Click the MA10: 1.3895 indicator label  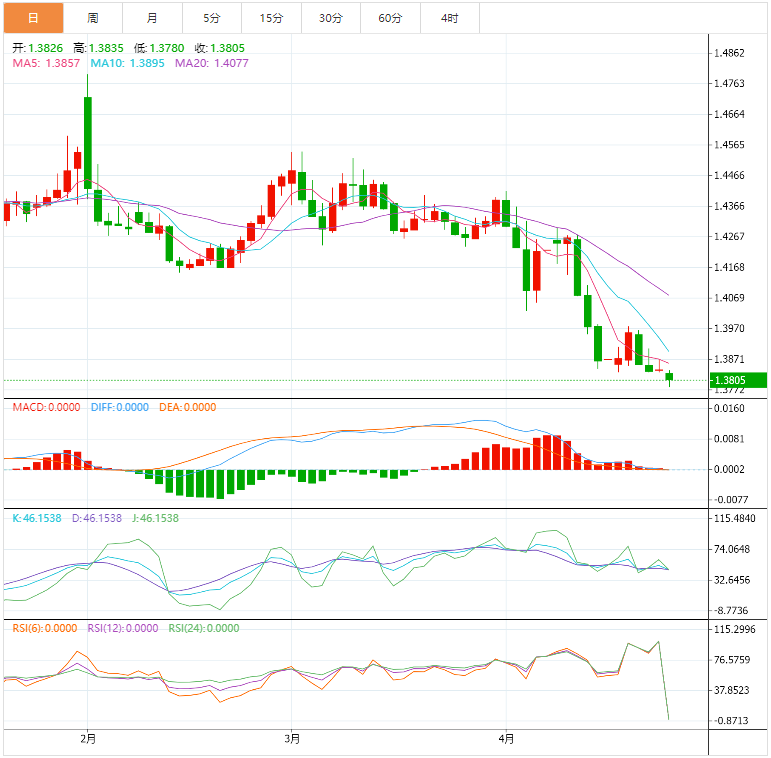coord(127,63)
